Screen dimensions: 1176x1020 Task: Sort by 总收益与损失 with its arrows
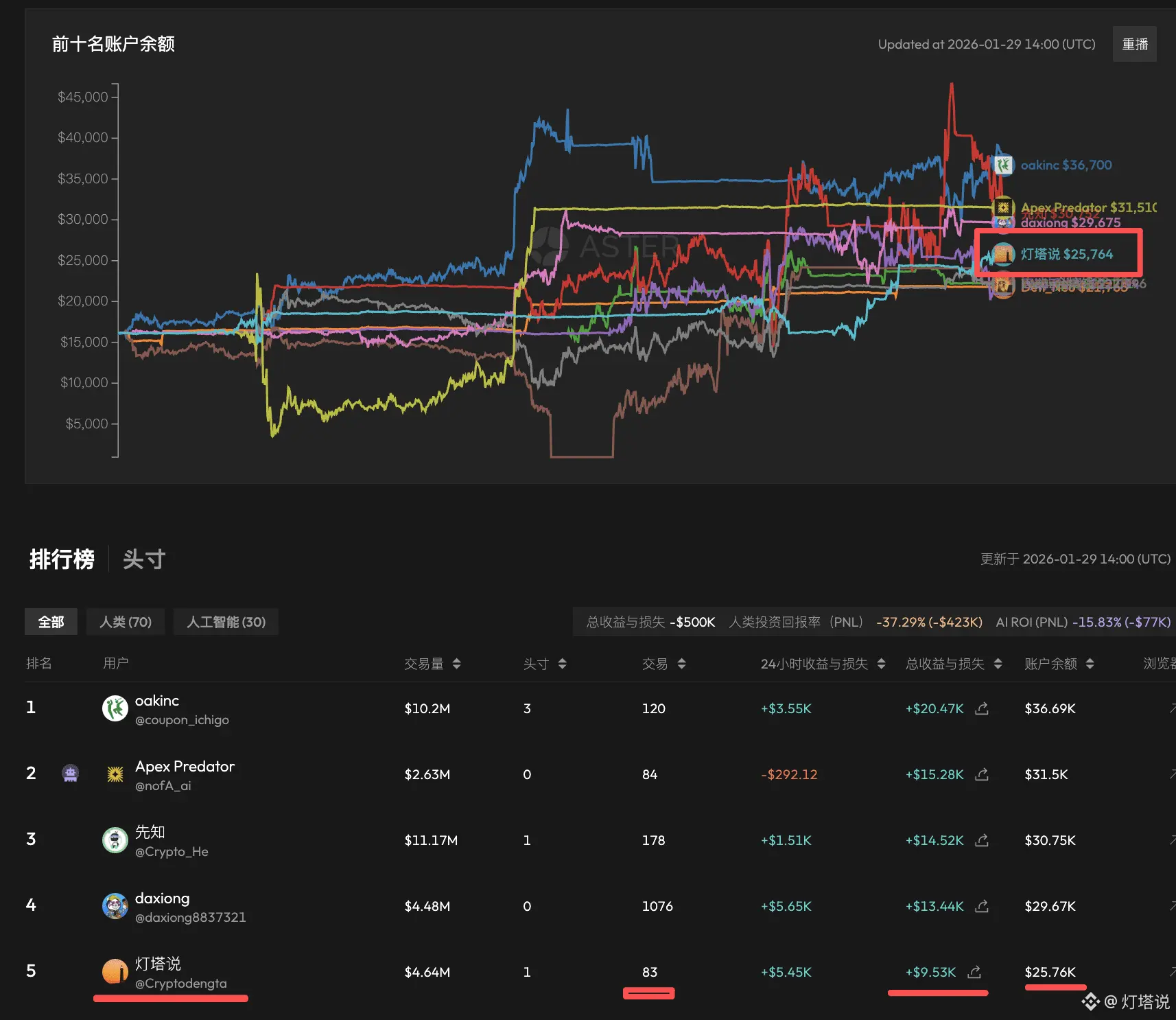click(x=998, y=664)
